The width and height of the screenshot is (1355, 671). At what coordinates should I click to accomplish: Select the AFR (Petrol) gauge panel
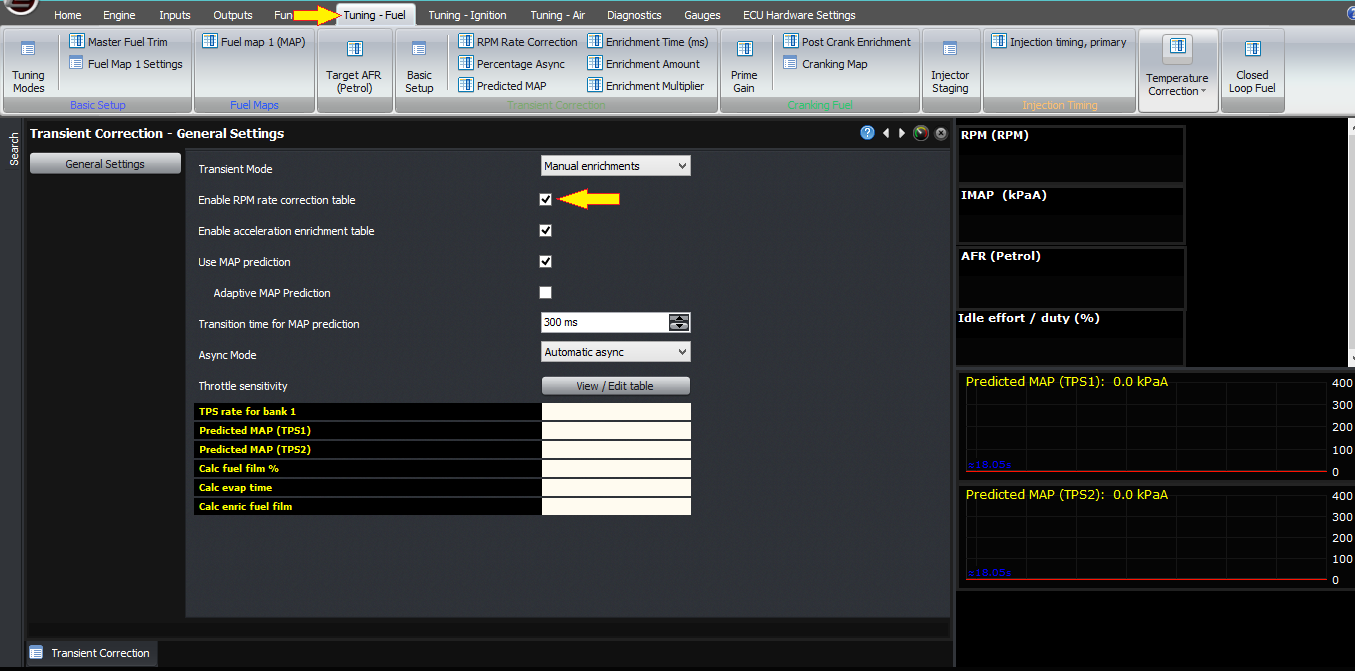tap(1070, 277)
